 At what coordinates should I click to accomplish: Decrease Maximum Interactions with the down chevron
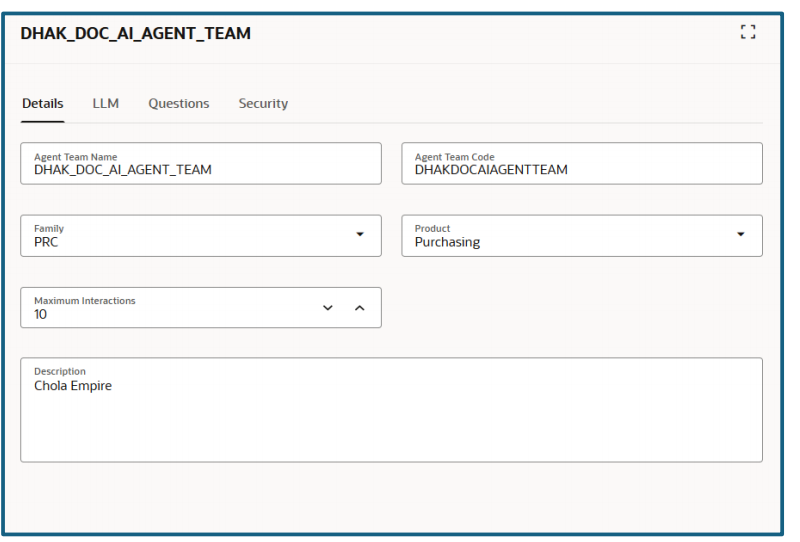327,307
